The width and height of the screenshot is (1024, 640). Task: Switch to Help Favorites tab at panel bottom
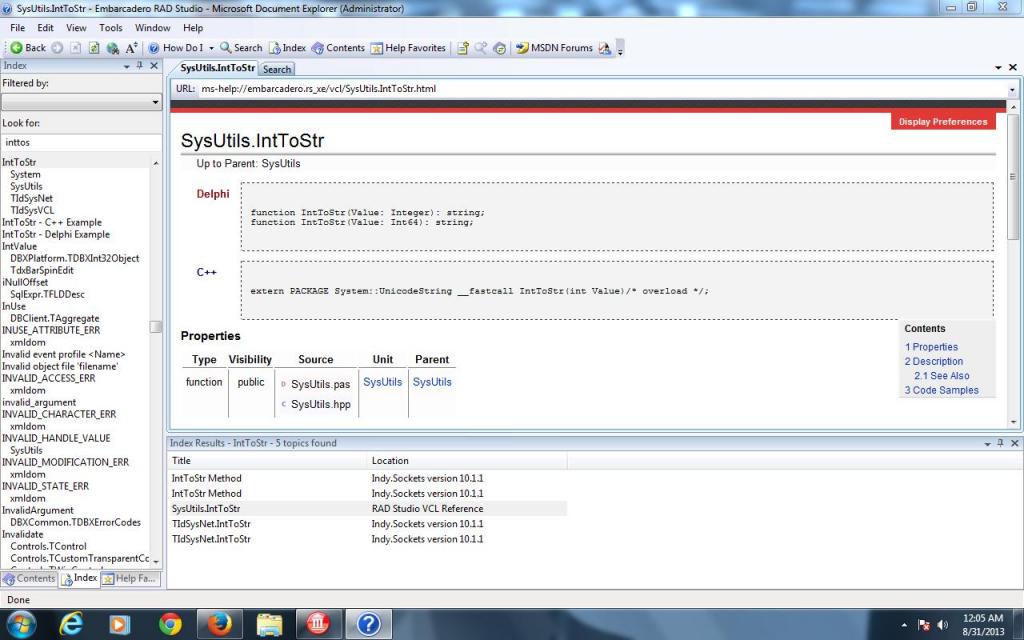[131, 579]
